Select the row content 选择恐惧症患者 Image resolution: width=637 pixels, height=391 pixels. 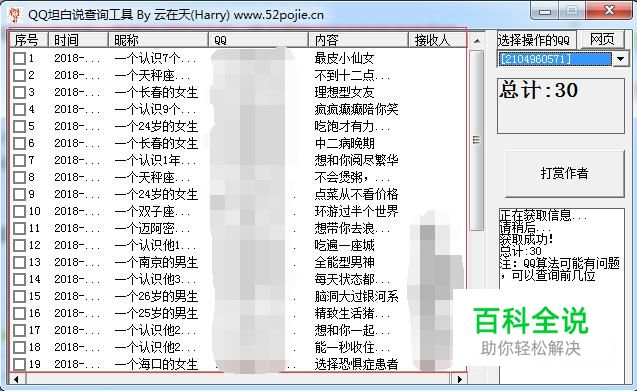(x=356, y=364)
